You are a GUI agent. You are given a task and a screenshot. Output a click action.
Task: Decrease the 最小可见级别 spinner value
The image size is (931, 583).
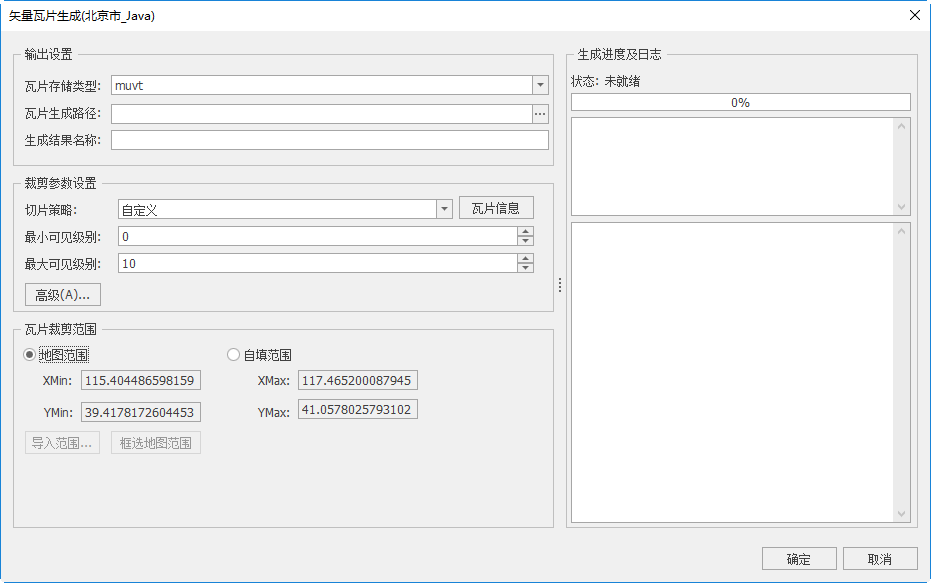tap(525, 241)
